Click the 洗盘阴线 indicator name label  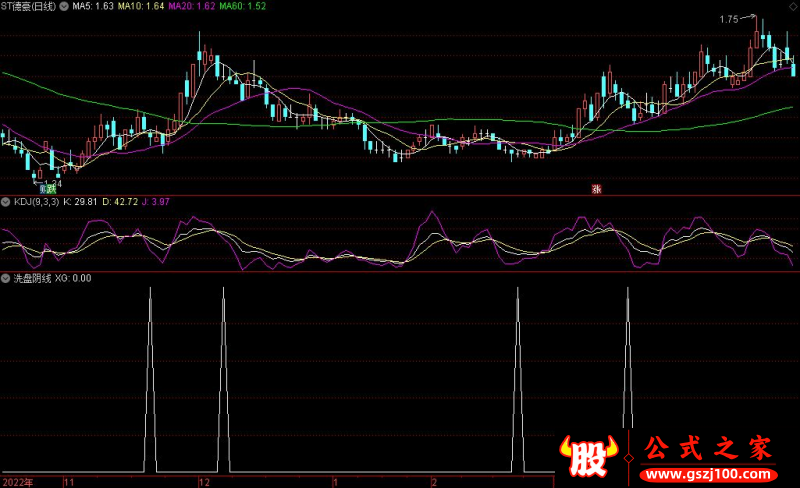[x=33, y=278]
